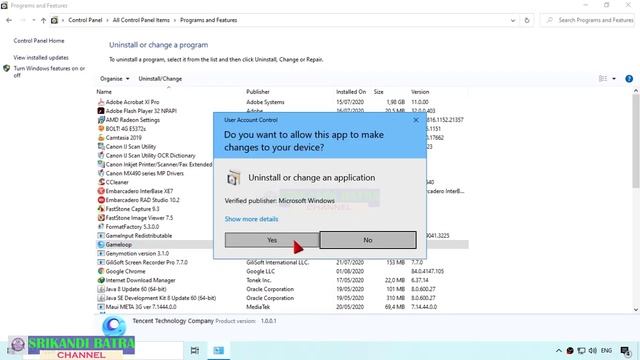The width and height of the screenshot is (640, 360).
Task: Click Control Panel taskbar button
Action: coord(219,350)
